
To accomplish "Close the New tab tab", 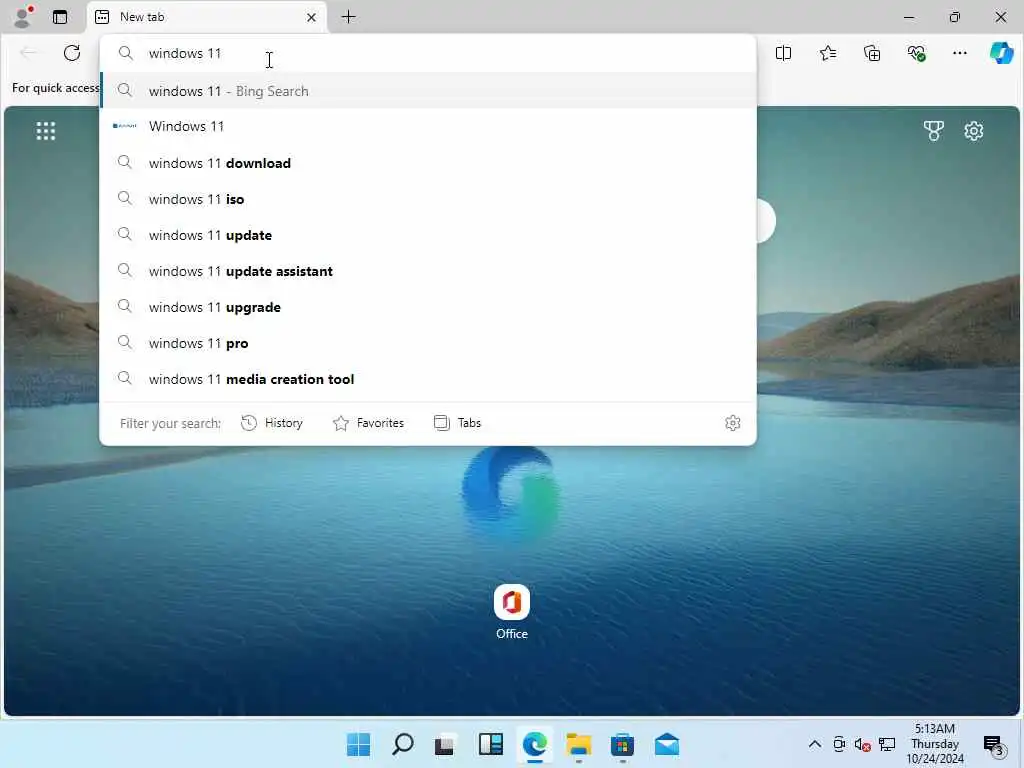I will pyautogui.click(x=312, y=18).
